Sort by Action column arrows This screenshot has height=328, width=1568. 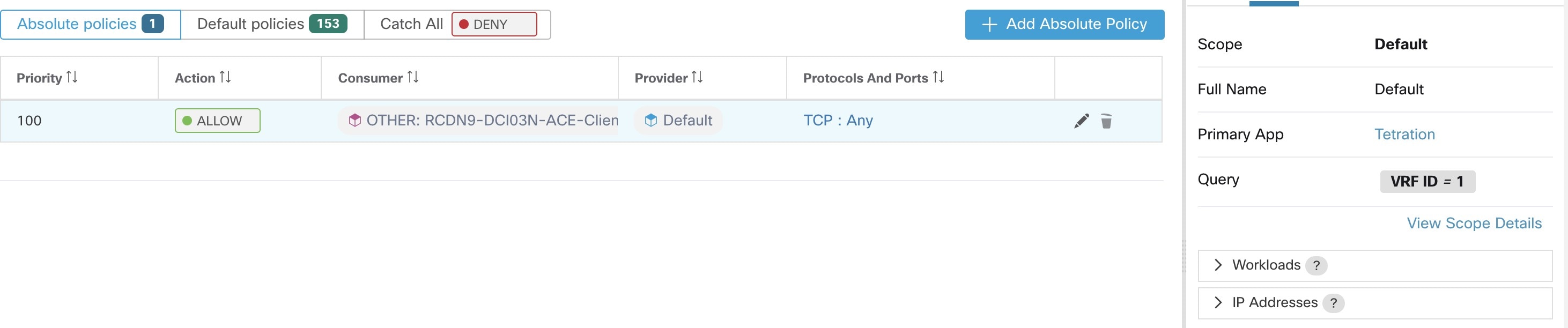pos(225,77)
